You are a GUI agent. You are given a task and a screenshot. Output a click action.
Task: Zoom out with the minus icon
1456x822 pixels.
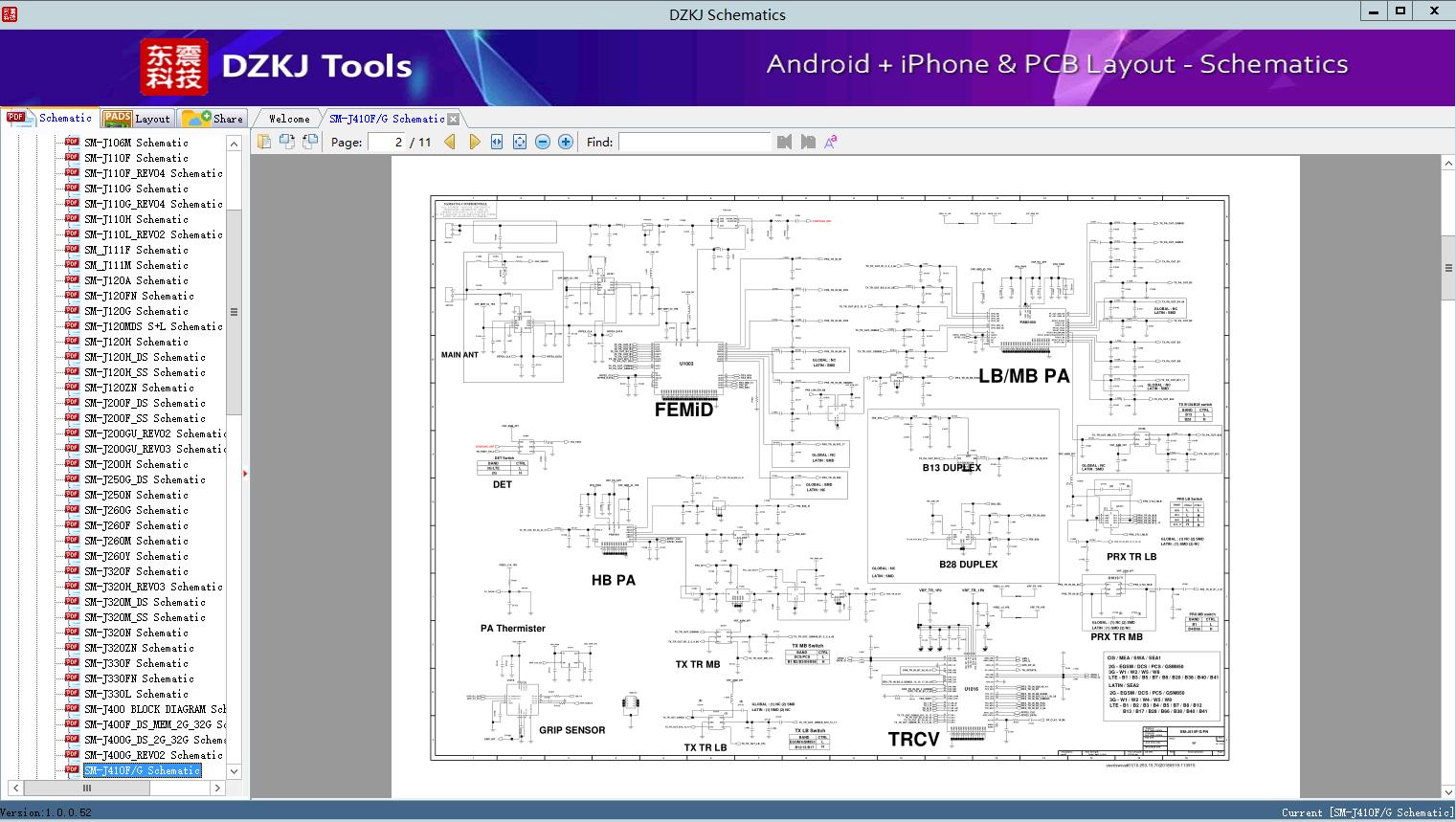click(543, 142)
